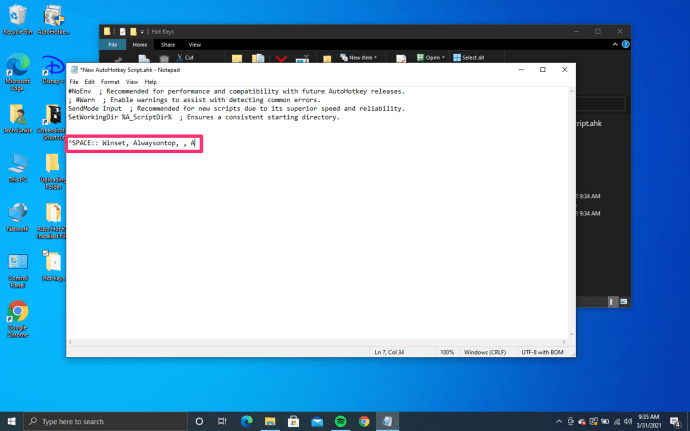Click the SetWorkingDir line in Notepad
Screen dimensions: 690x431
(x=204, y=118)
